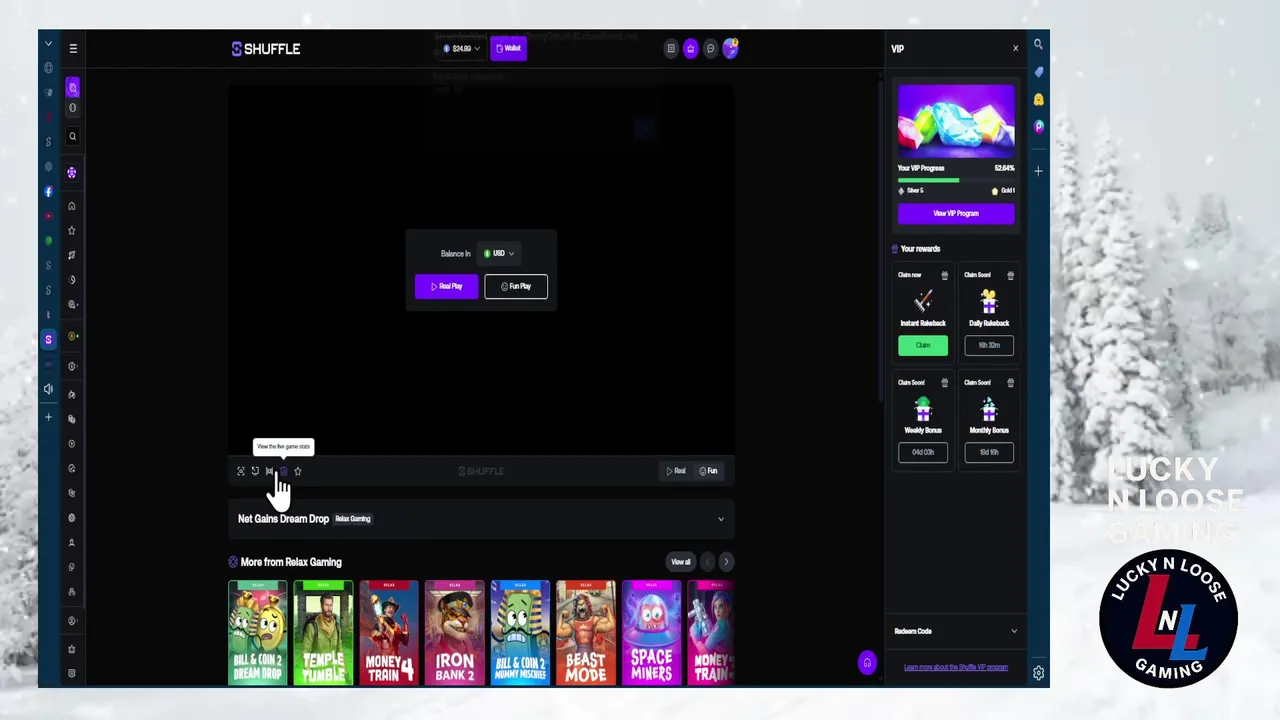
Task: Open the VIP crown icon in header
Action: pos(690,48)
